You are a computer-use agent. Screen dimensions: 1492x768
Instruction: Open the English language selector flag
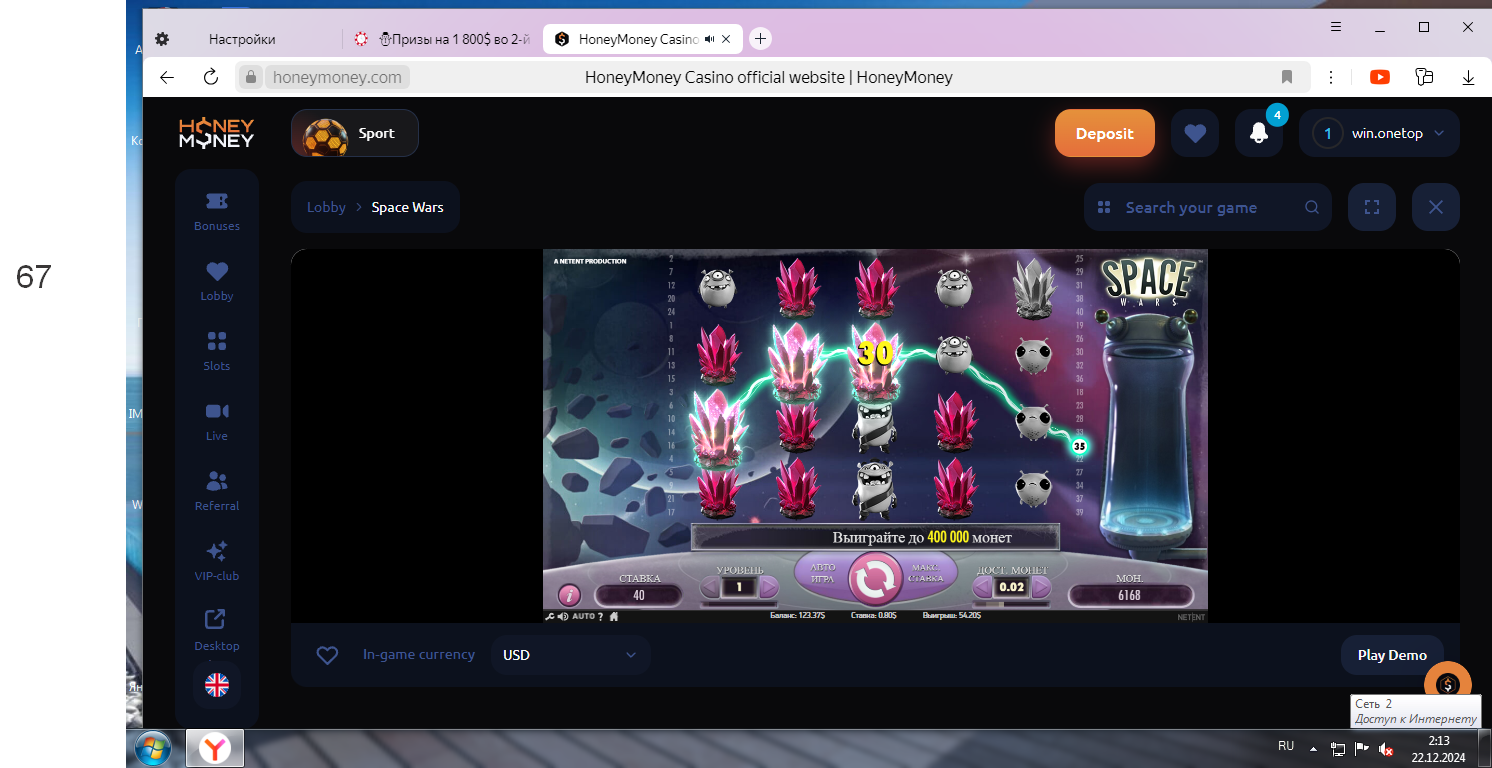[x=217, y=685]
